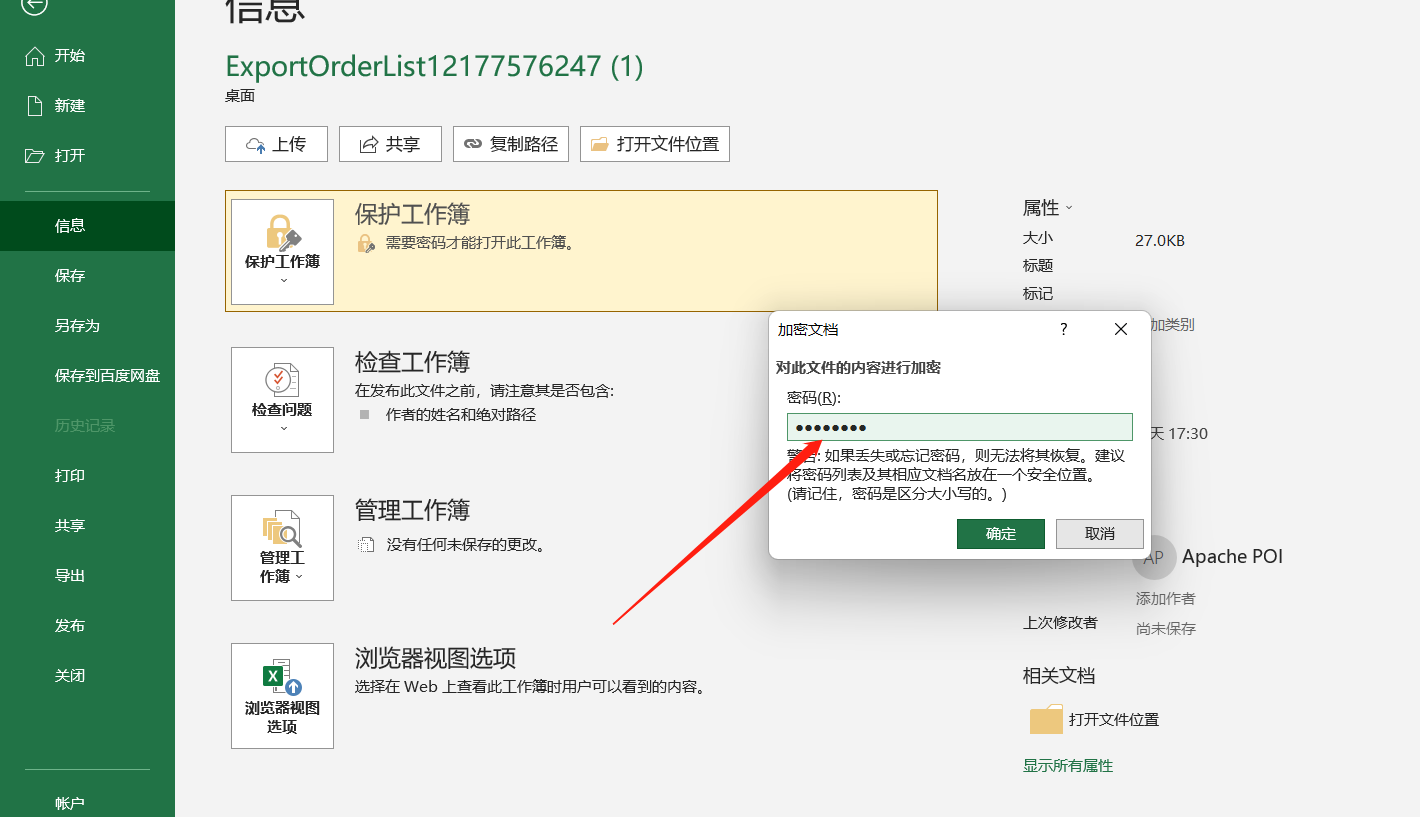1420x817 pixels.
Task: Click the Upload (上传) cloud button
Action: click(276, 144)
